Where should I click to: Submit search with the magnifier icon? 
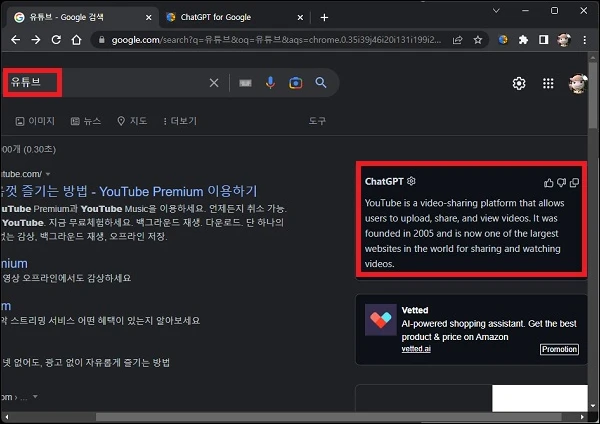[321, 83]
